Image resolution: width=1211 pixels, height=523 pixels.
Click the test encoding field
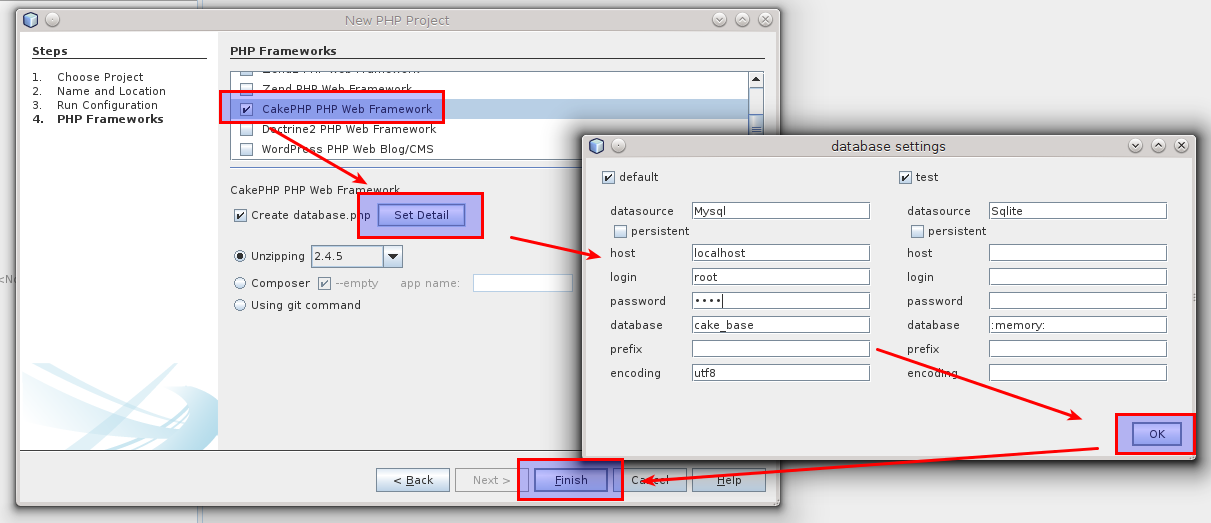point(1078,373)
